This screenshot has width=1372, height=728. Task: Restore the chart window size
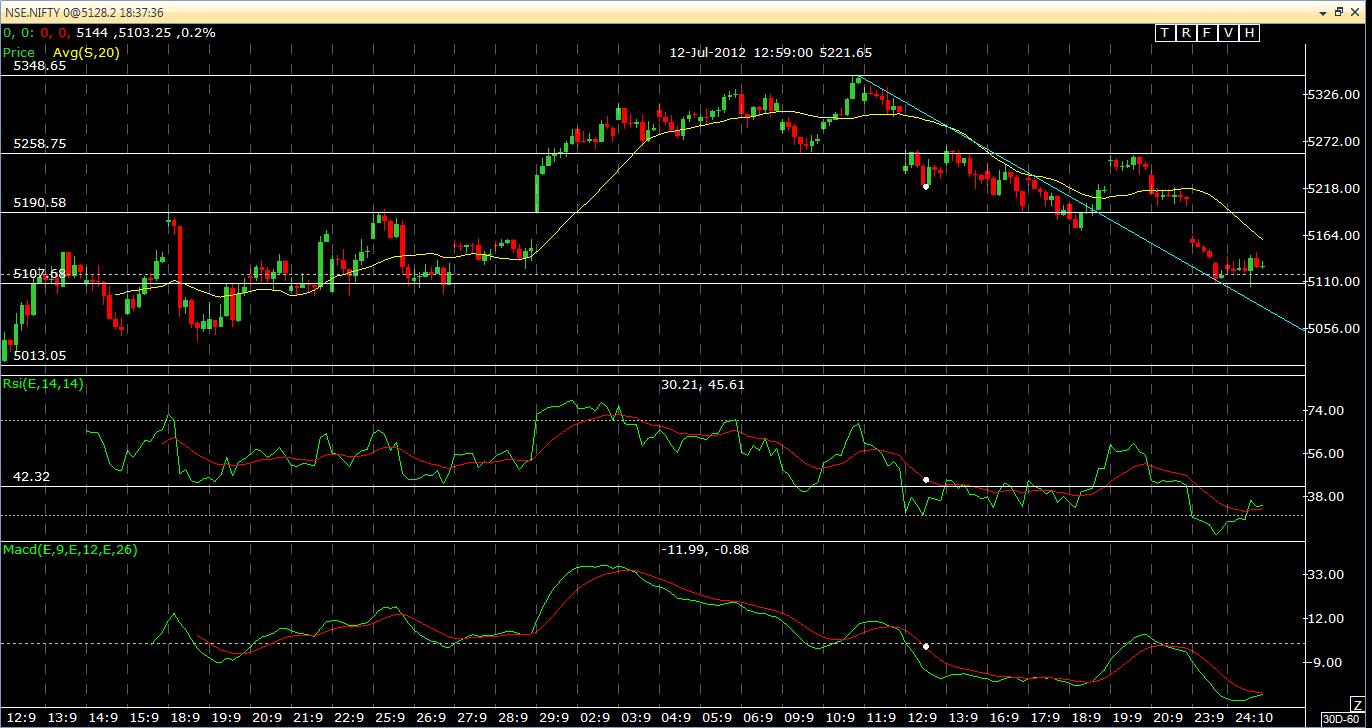click(1340, 11)
